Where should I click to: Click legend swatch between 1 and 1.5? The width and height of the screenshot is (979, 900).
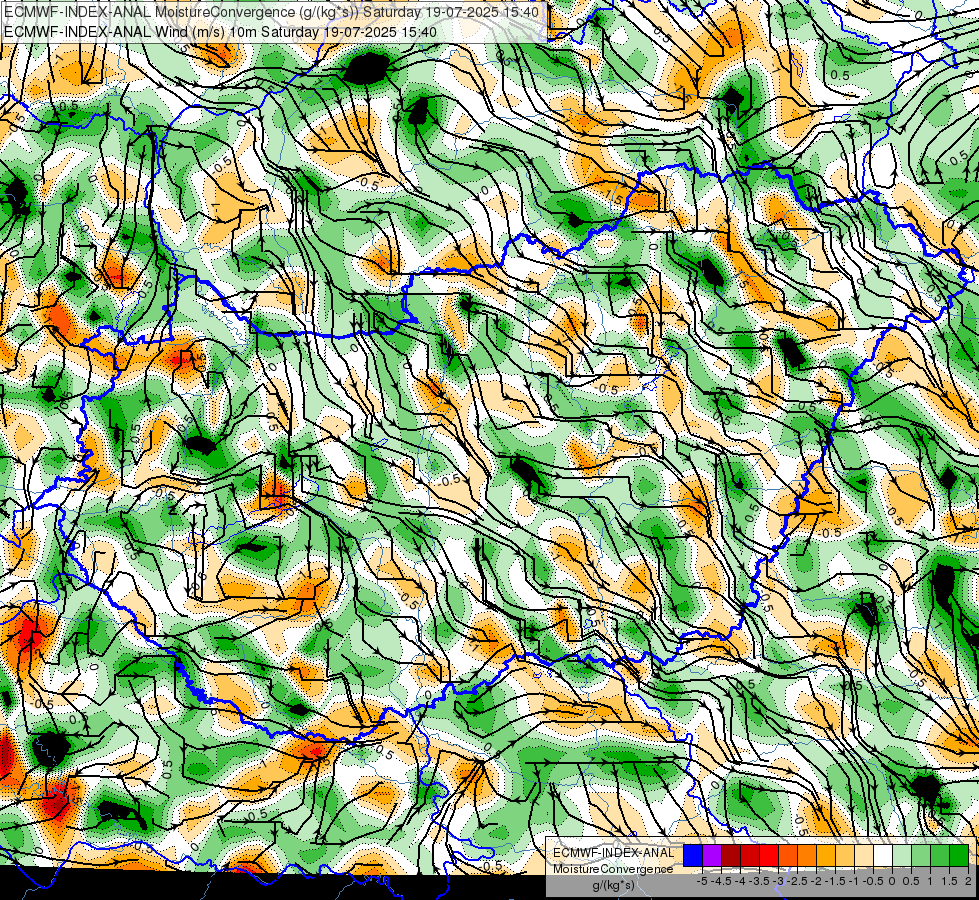[940, 855]
